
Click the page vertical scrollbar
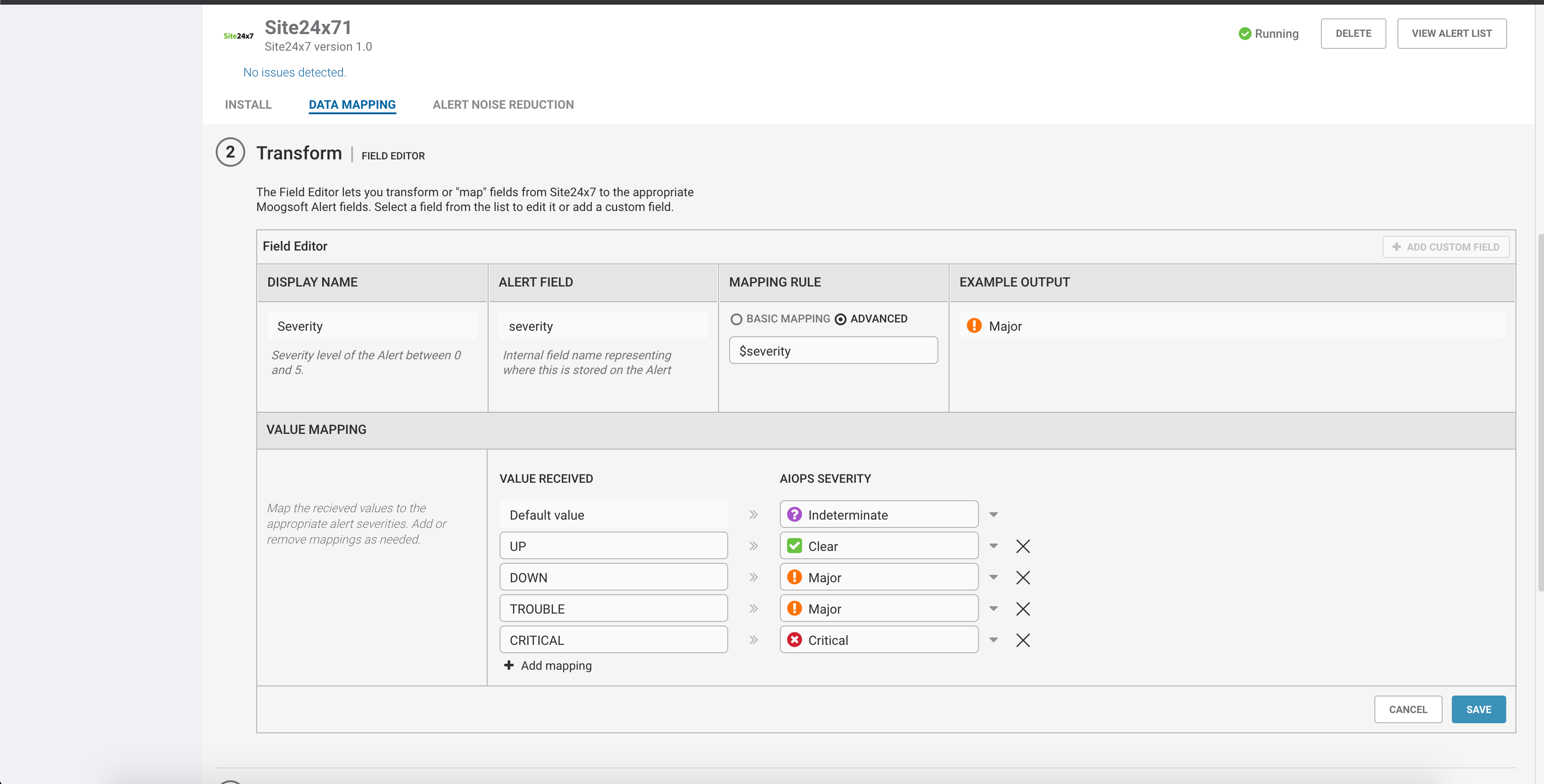click(1540, 413)
